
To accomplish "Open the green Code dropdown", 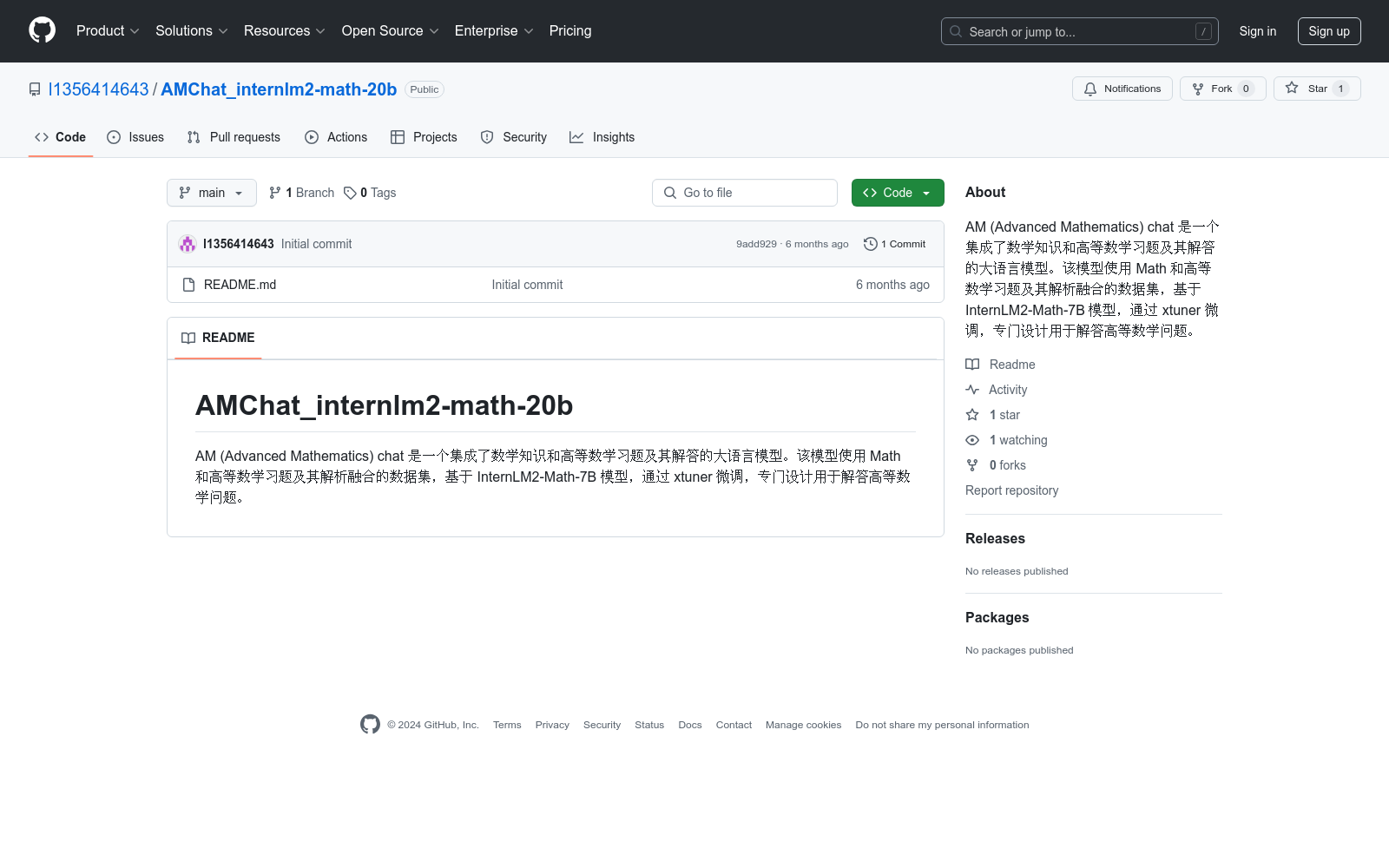I will [x=897, y=193].
